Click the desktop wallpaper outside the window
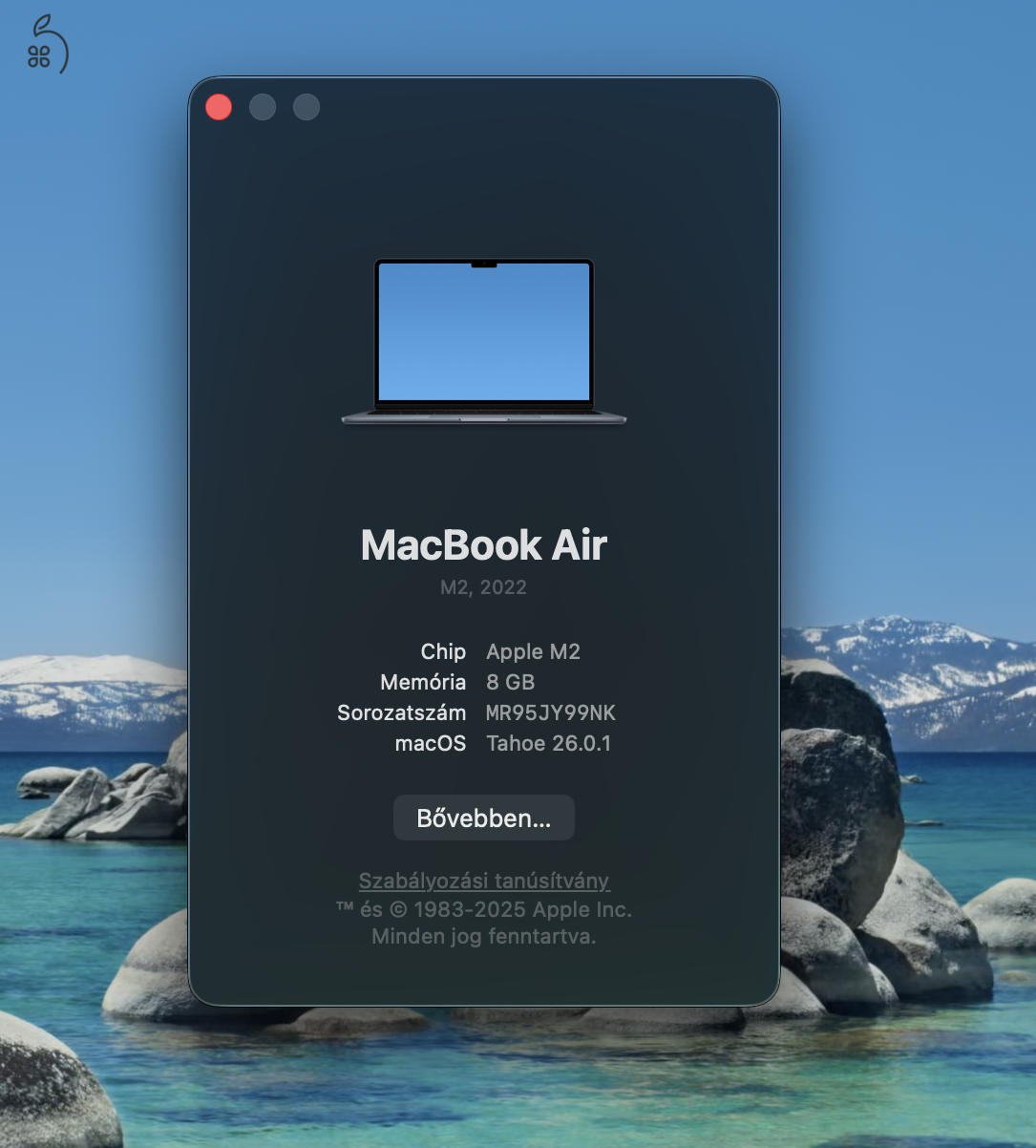The height and width of the screenshot is (1148, 1036). pos(95,573)
